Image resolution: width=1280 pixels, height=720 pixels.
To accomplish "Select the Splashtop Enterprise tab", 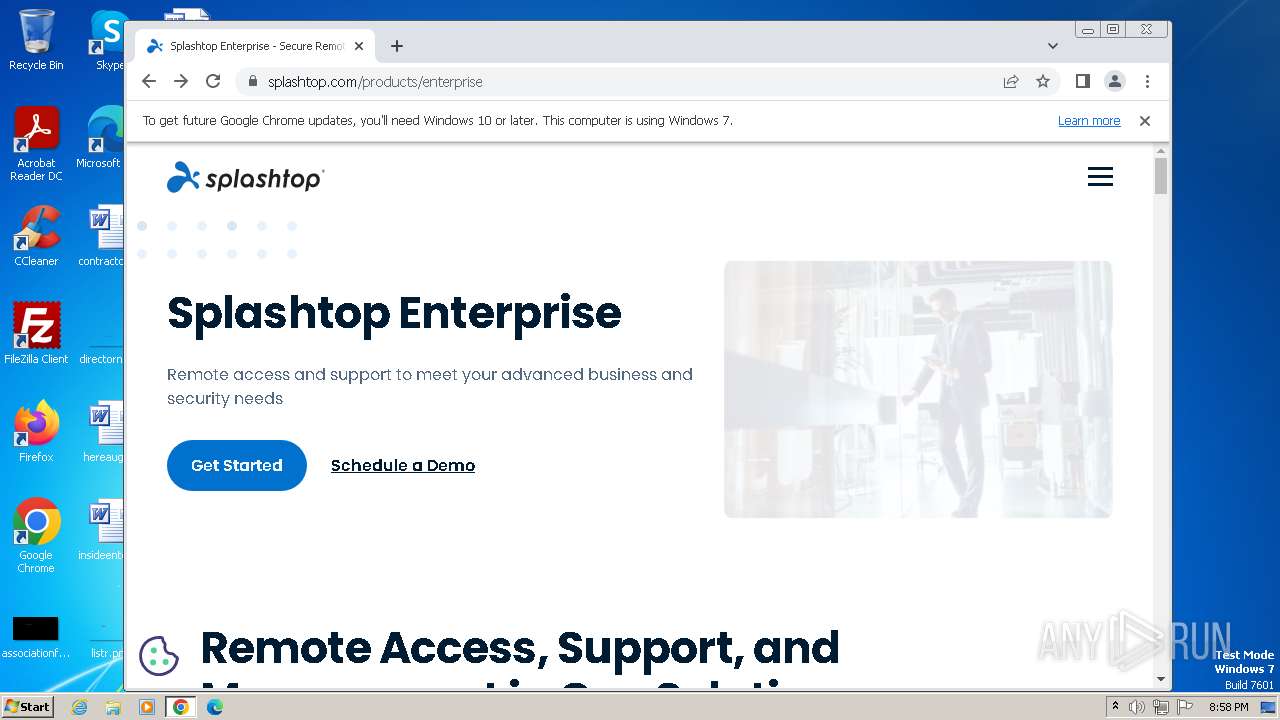I will (x=255, y=46).
